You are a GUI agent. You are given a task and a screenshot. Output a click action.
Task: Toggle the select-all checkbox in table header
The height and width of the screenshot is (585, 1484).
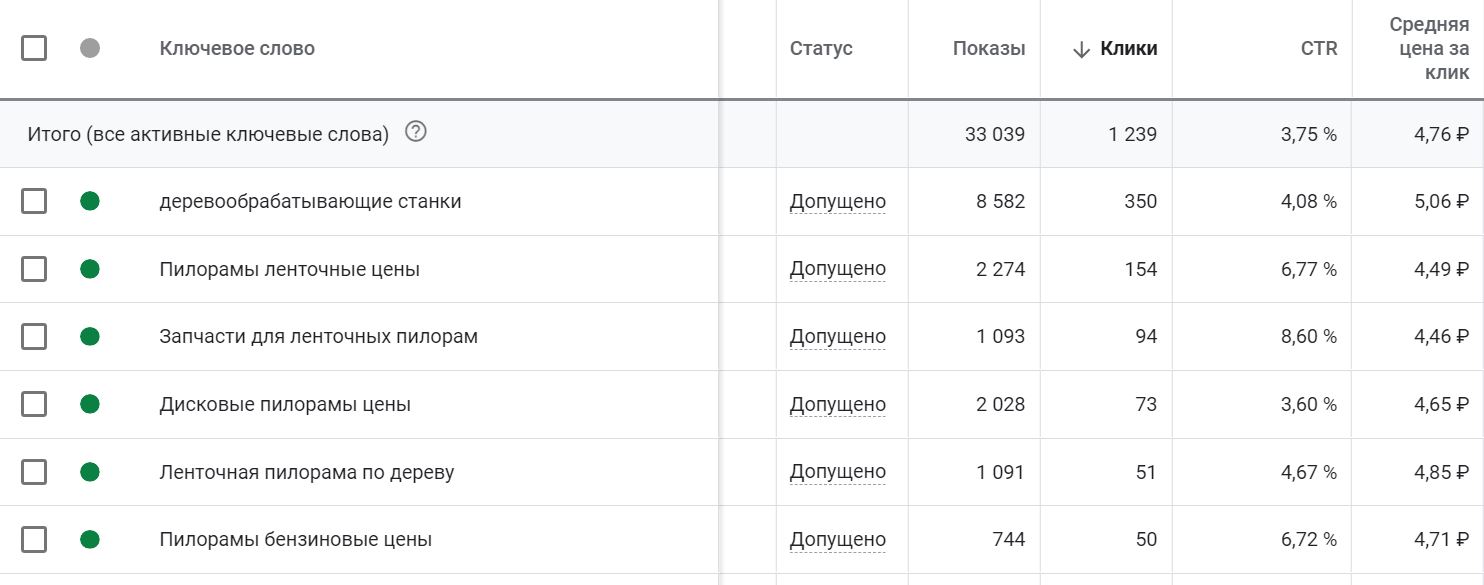click(x=34, y=48)
